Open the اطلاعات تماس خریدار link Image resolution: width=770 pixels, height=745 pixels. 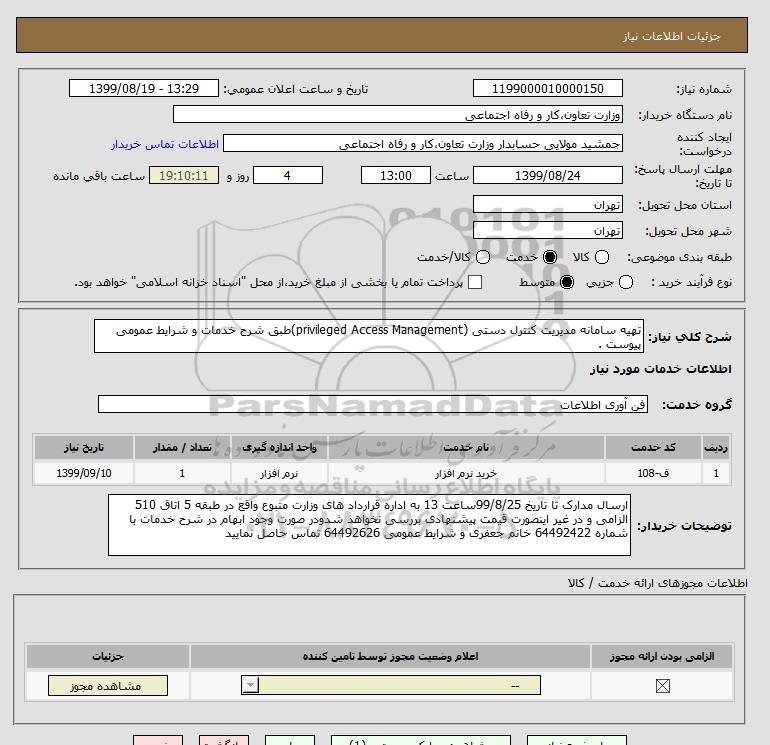pos(165,144)
